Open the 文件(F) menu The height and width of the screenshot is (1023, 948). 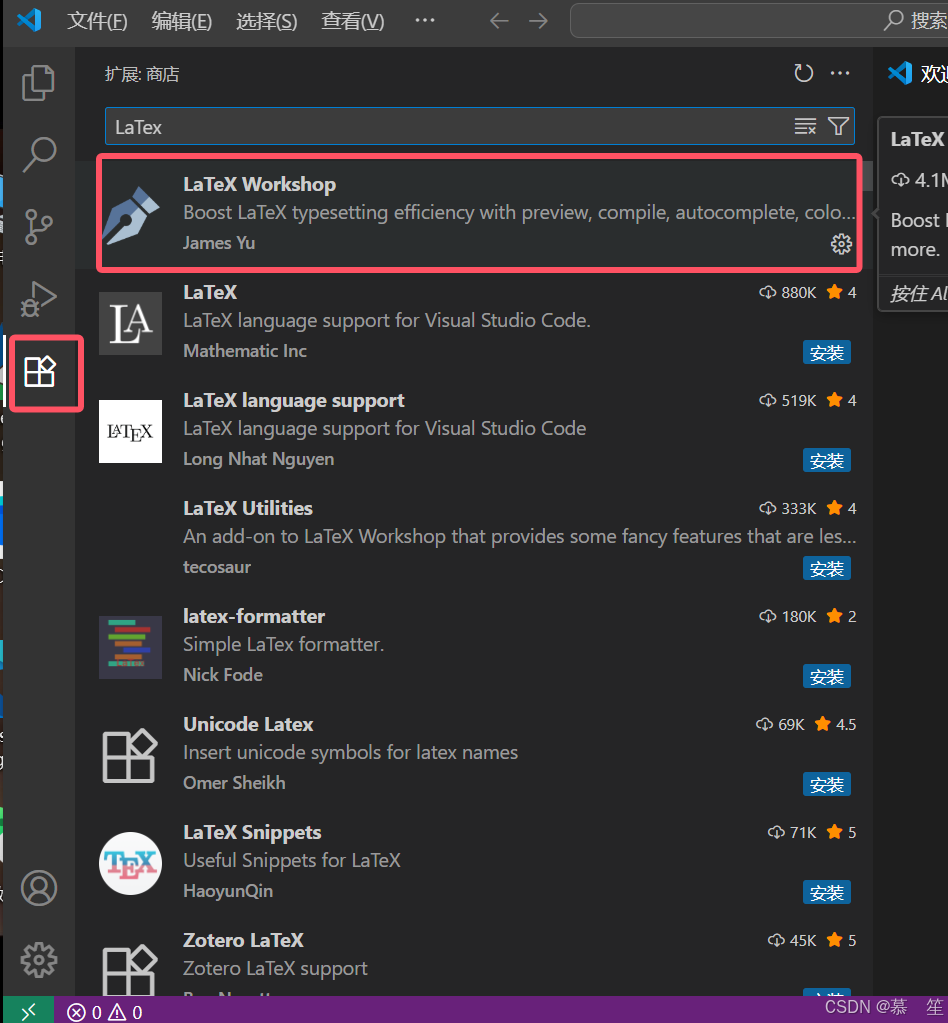coord(97,21)
